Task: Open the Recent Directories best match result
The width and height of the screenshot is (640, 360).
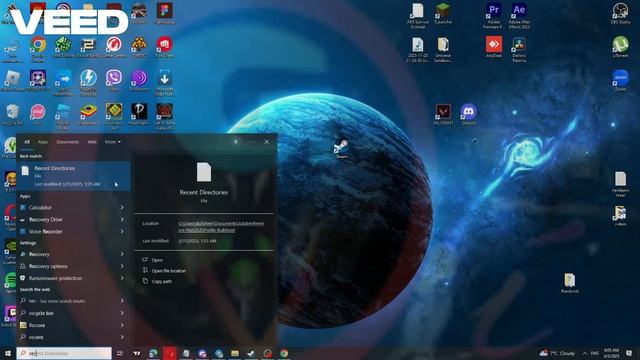Action: point(73,176)
